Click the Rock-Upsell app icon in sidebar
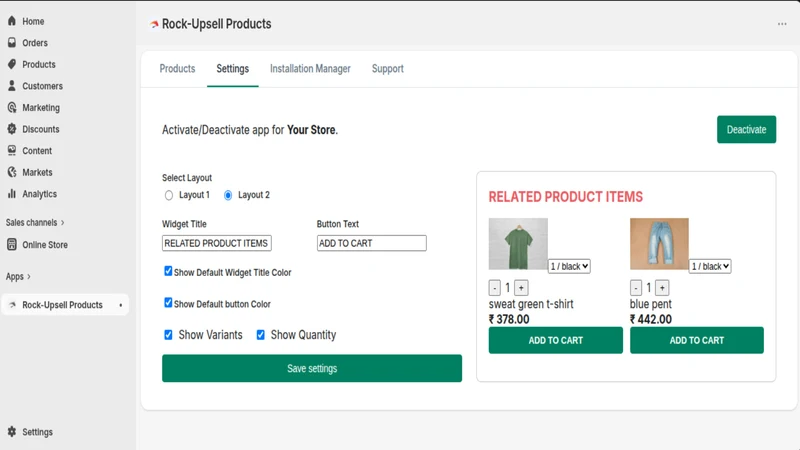The width and height of the screenshot is (800, 450). [x=12, y=305]
